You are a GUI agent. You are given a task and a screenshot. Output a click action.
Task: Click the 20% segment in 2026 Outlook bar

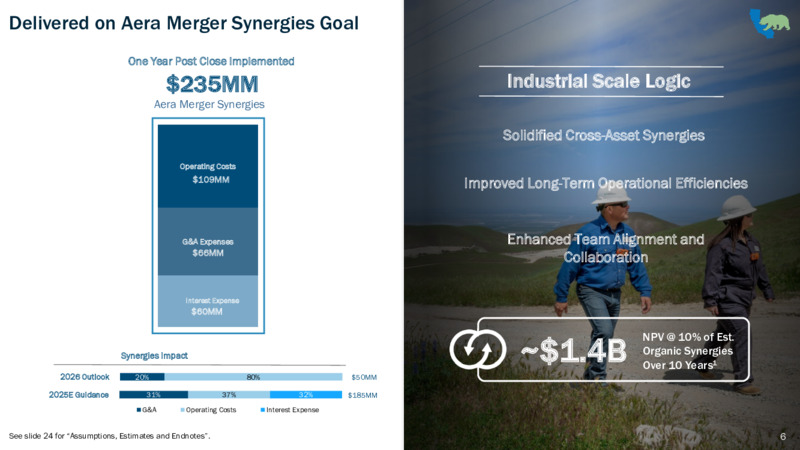[x=142, y=377]
